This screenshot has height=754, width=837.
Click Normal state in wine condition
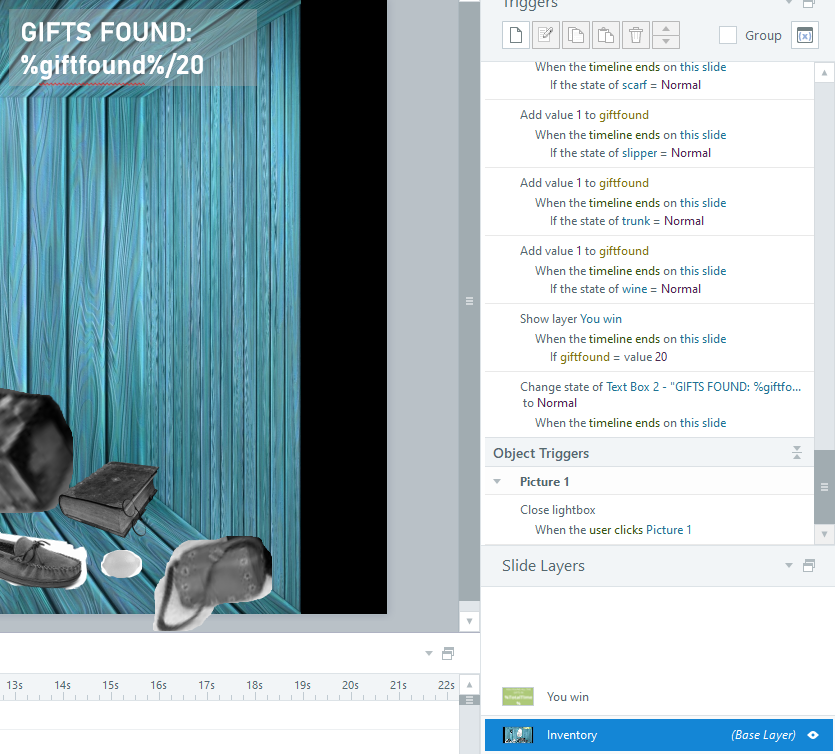click(681, 289)
